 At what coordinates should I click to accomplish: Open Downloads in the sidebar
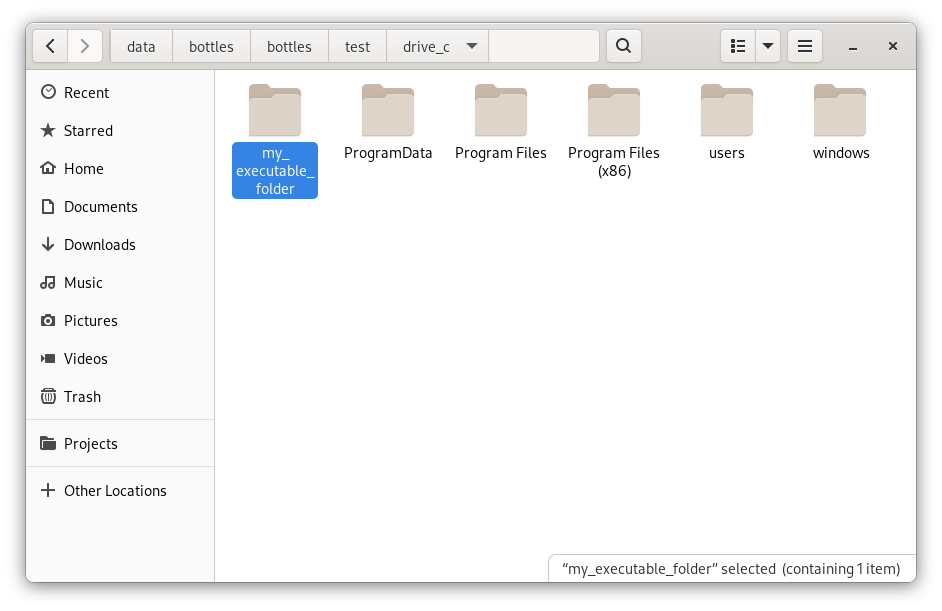120,245
